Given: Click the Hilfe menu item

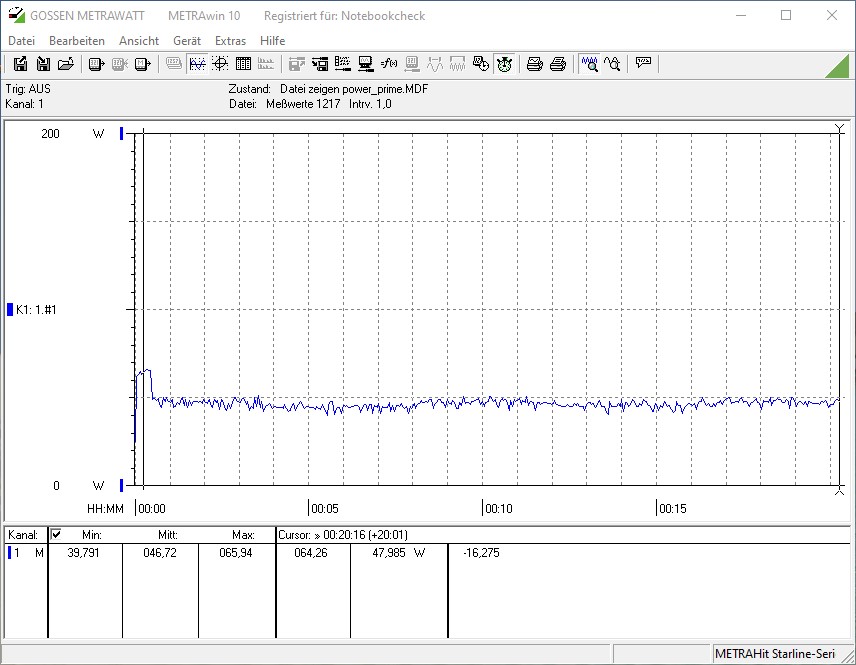Looking at the screenshot, I should point(272,41).
